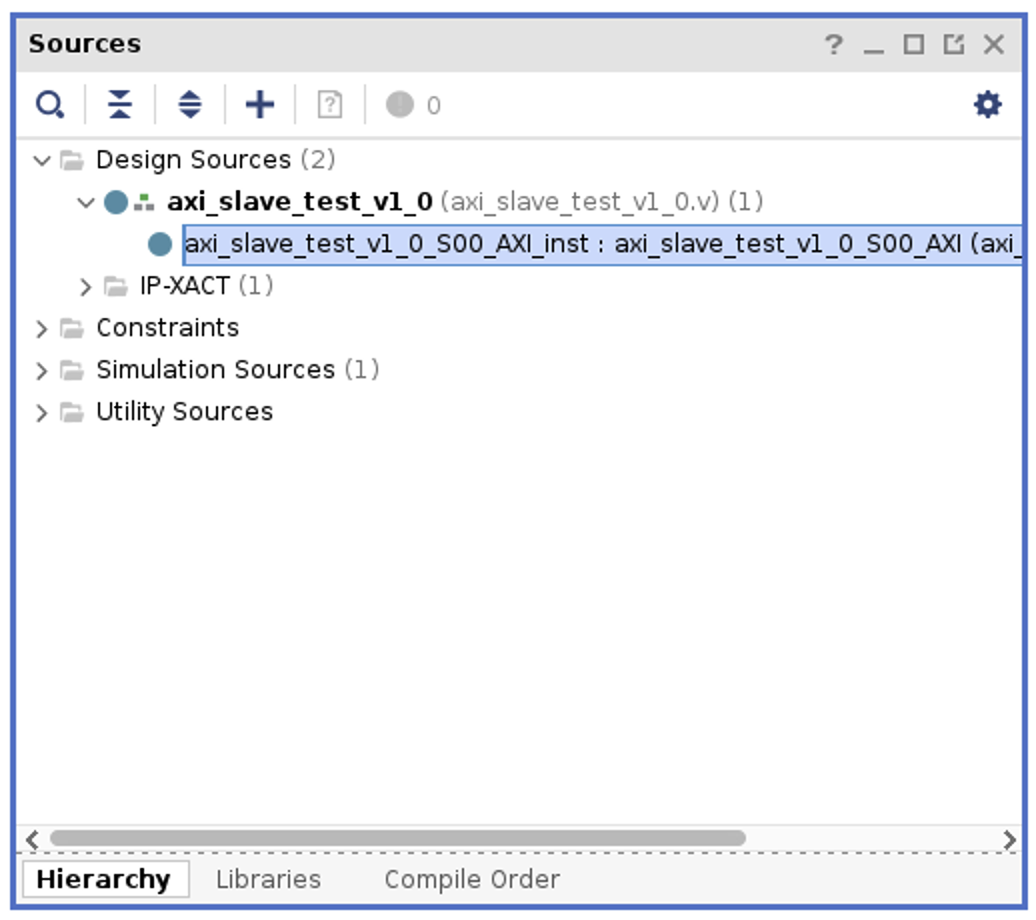Click the question mark help toolbar icon
The image size is (1036, 920).
330,103
